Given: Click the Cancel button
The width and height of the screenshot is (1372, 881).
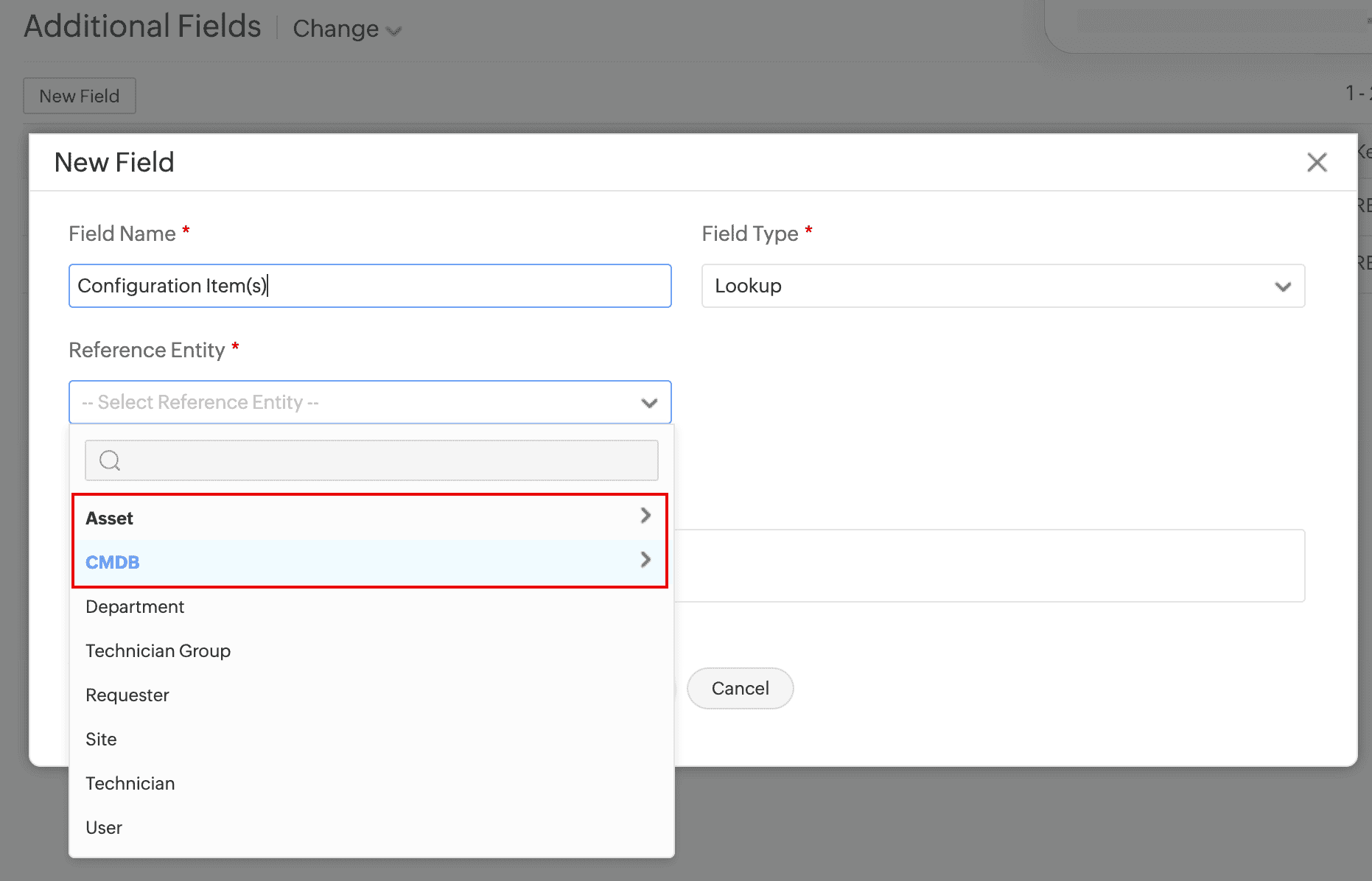Looking at the screenshot, I should (740, 688).
